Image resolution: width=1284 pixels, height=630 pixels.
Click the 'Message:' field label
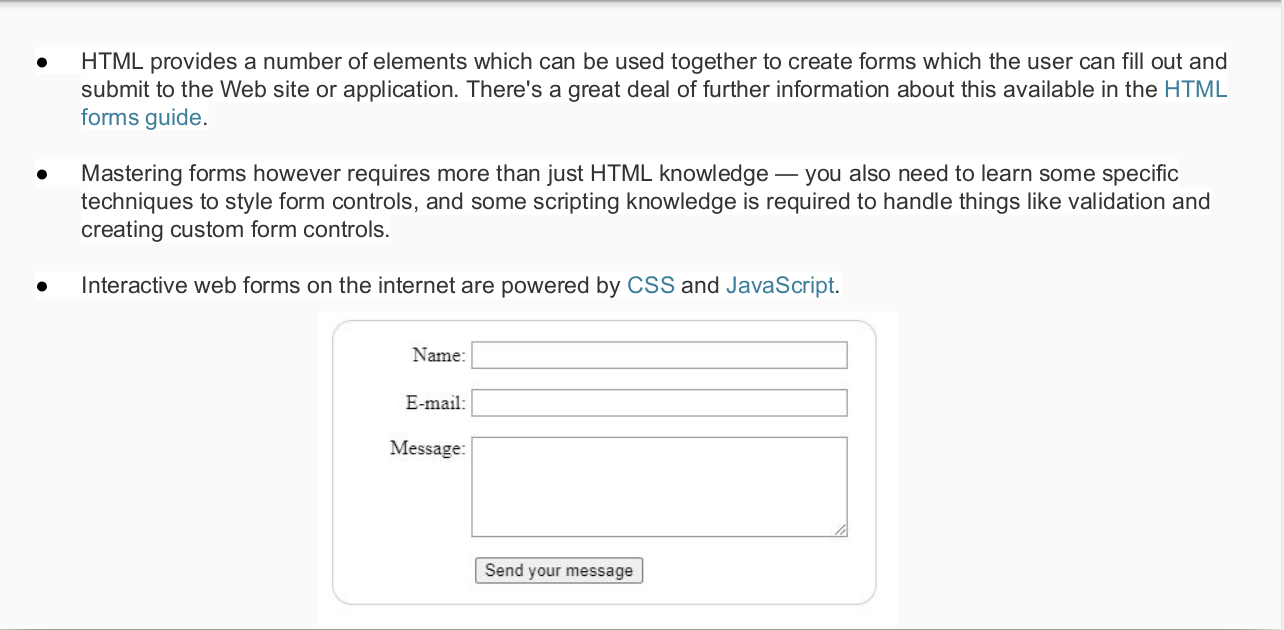(x=427, y=449)
